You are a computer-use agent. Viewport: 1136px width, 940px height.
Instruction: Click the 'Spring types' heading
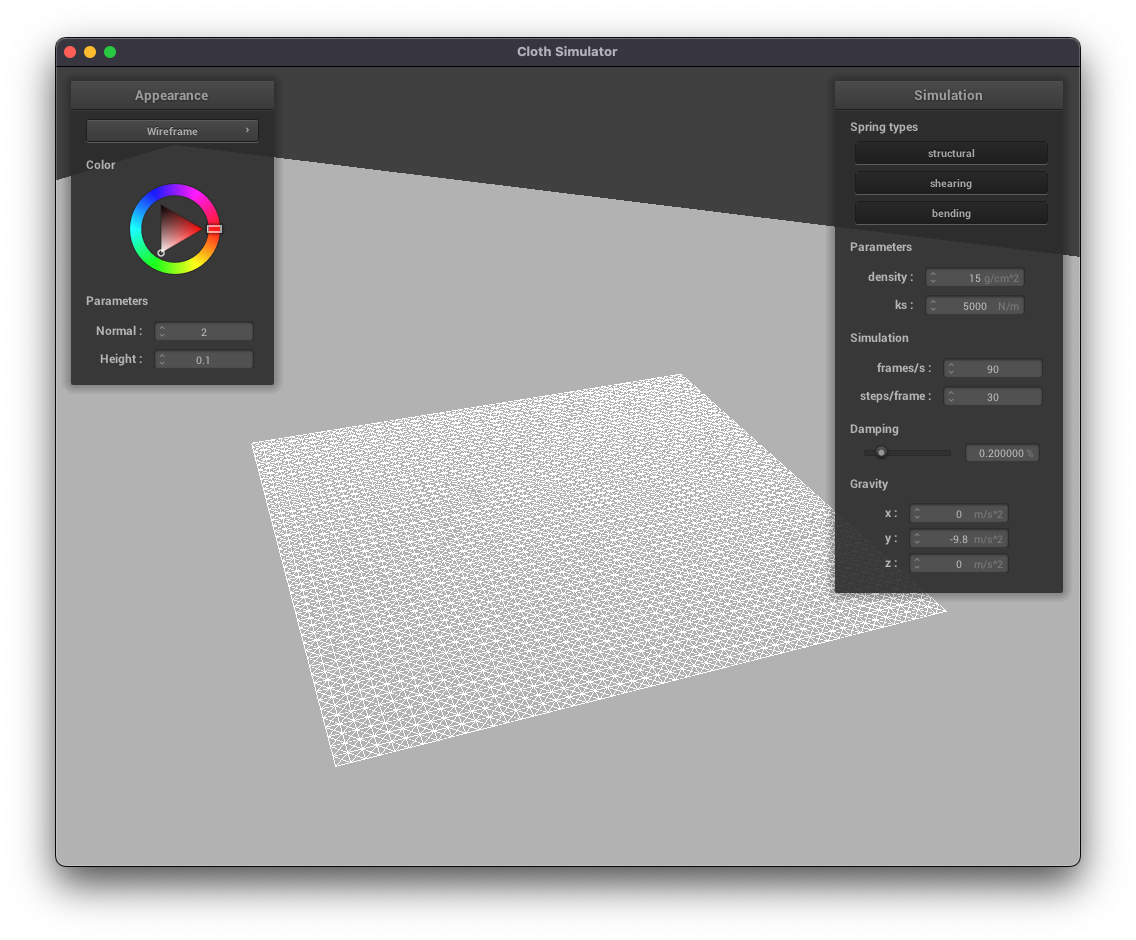(x=884, y=127)
